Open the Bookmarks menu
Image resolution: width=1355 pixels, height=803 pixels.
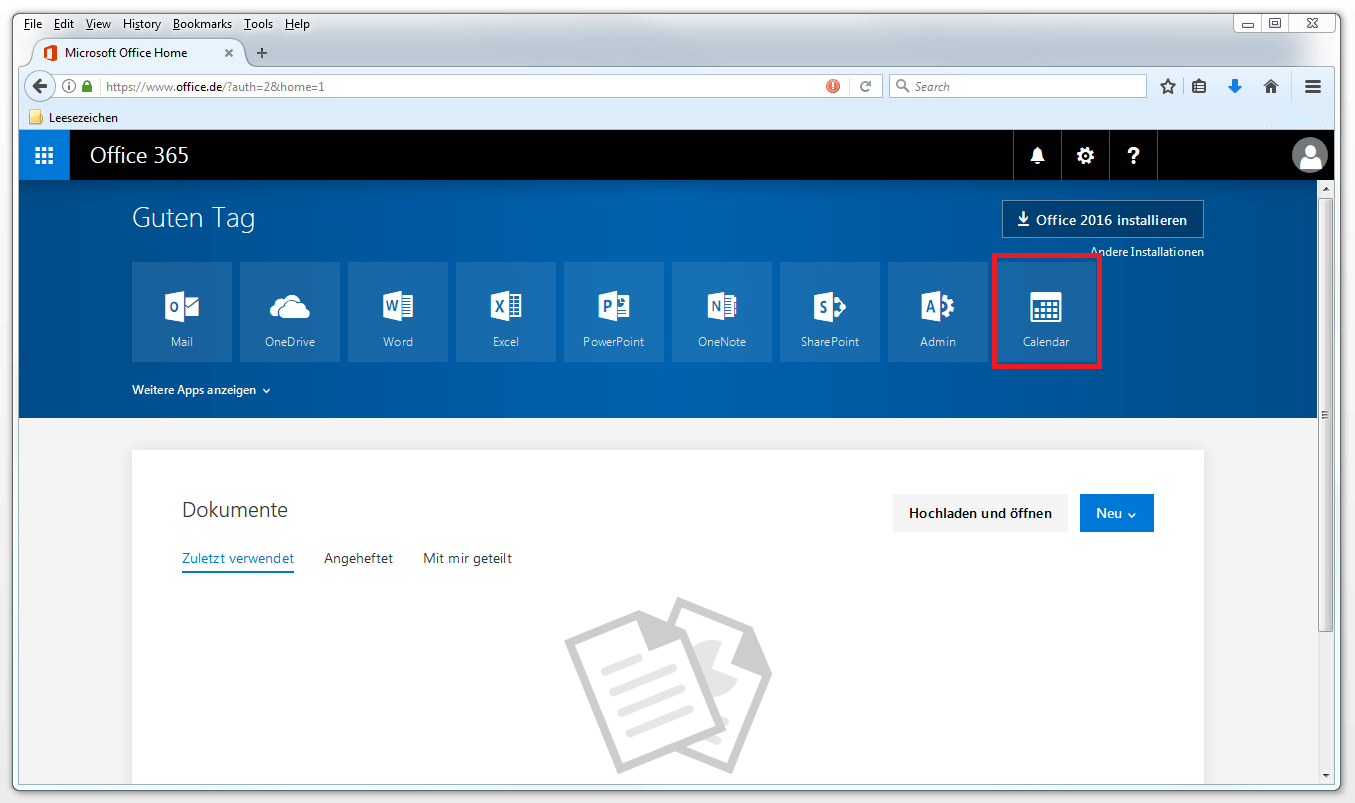pyautogui.click(x=202, y=24)
